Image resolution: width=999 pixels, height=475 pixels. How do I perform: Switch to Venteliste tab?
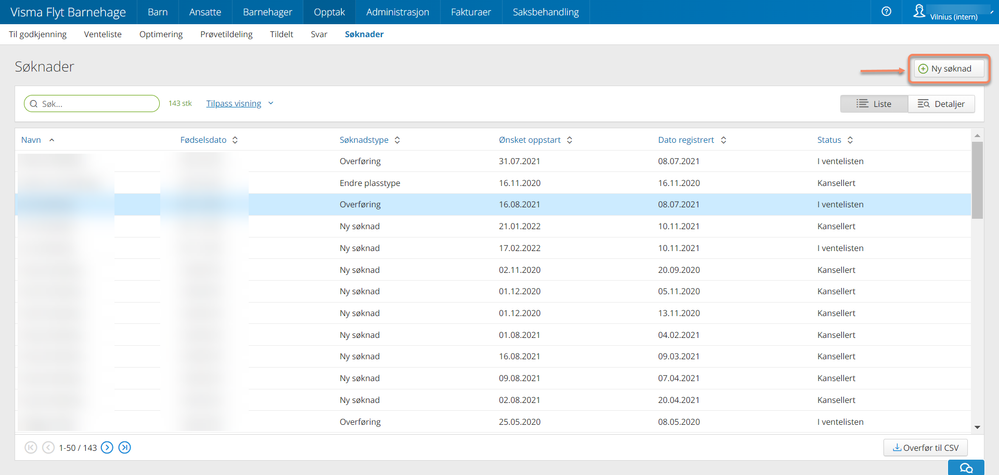(x=103, y=34)
